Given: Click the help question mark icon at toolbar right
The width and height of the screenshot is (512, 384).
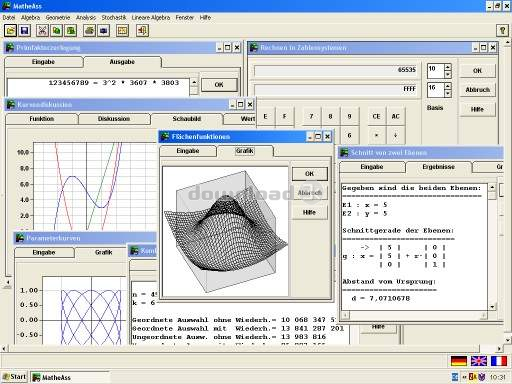Looking at the screenshot, I should click(x=502, y=31).
